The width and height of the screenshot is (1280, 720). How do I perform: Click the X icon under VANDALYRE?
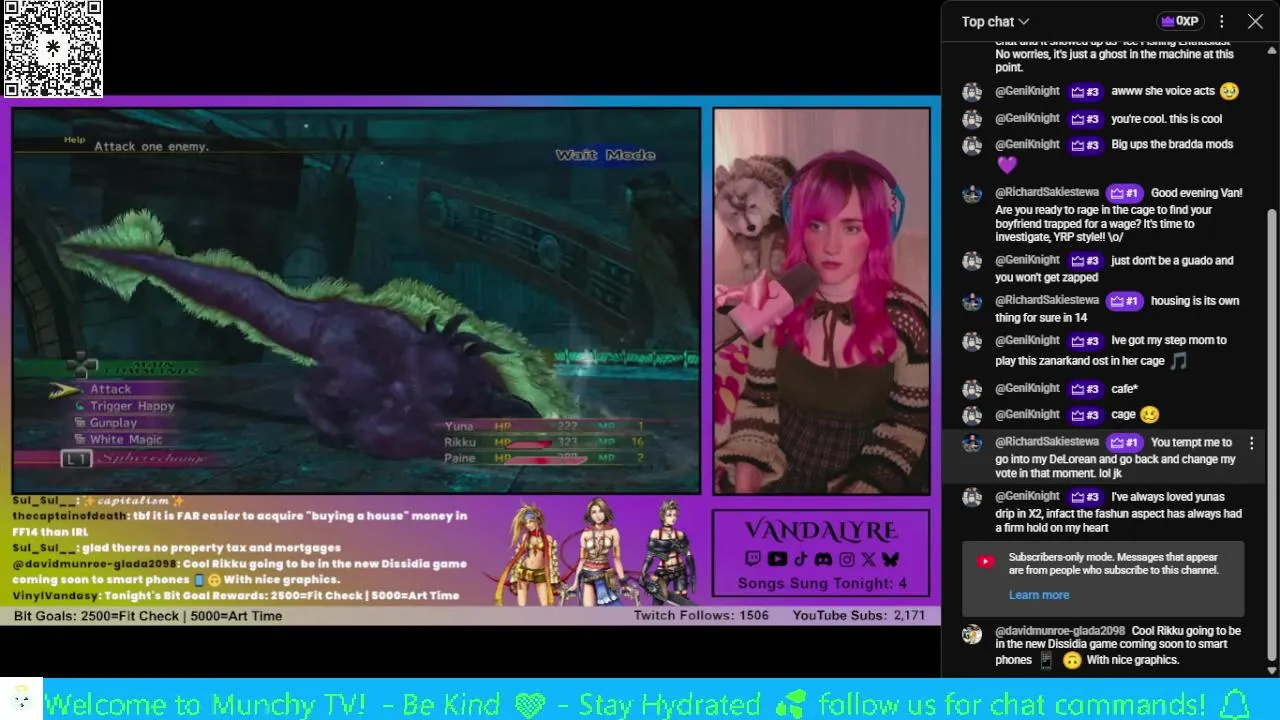coord(868,559)
